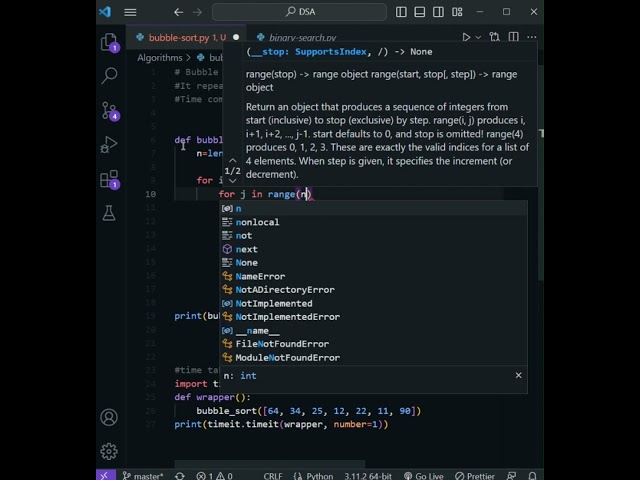The height and width of the screenshot is (480, 640).
Task: Open the Explorer view in activity bar
Action: click(x=109, y=42)
